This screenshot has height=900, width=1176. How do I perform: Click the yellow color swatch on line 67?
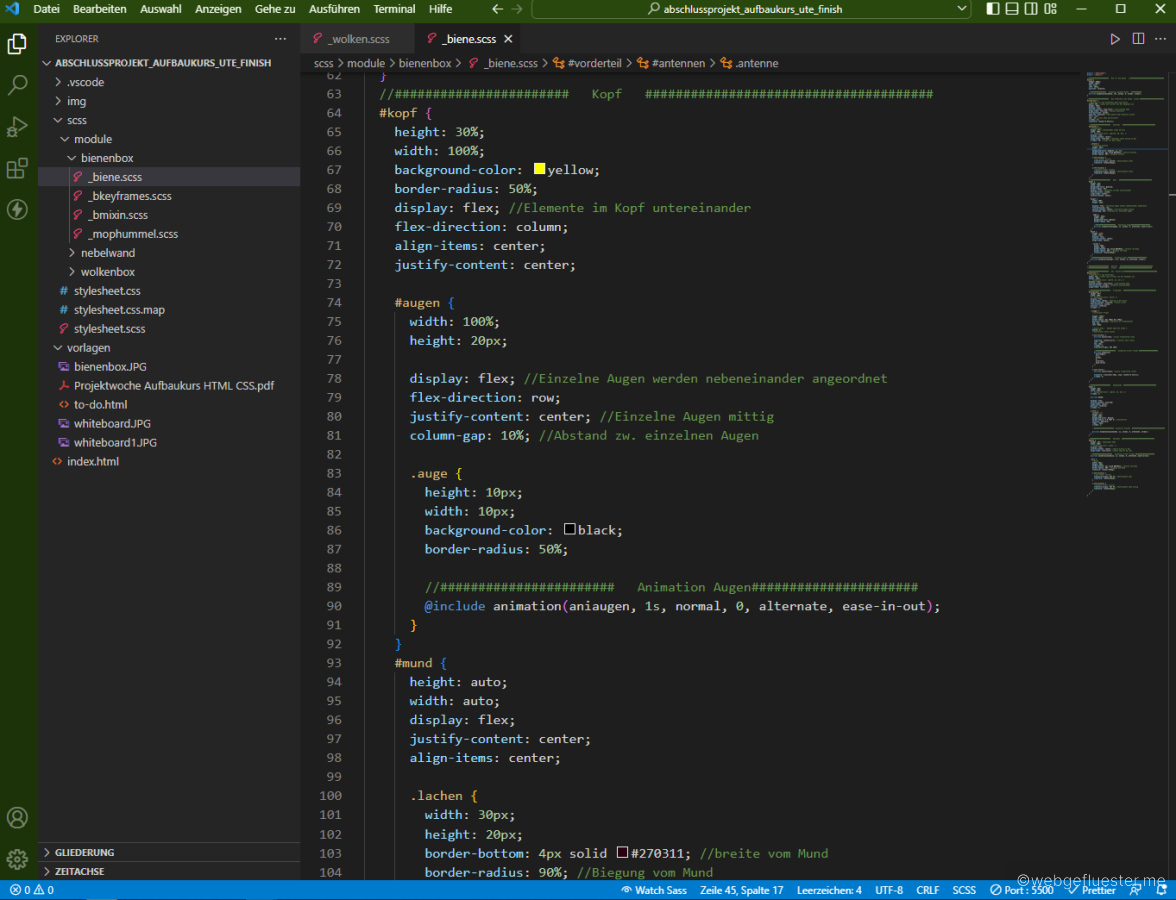(x=540, y=170)
